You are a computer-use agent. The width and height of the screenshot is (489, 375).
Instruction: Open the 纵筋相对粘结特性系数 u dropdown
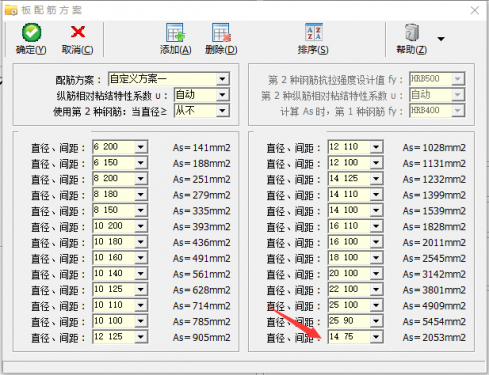point(222,95)
